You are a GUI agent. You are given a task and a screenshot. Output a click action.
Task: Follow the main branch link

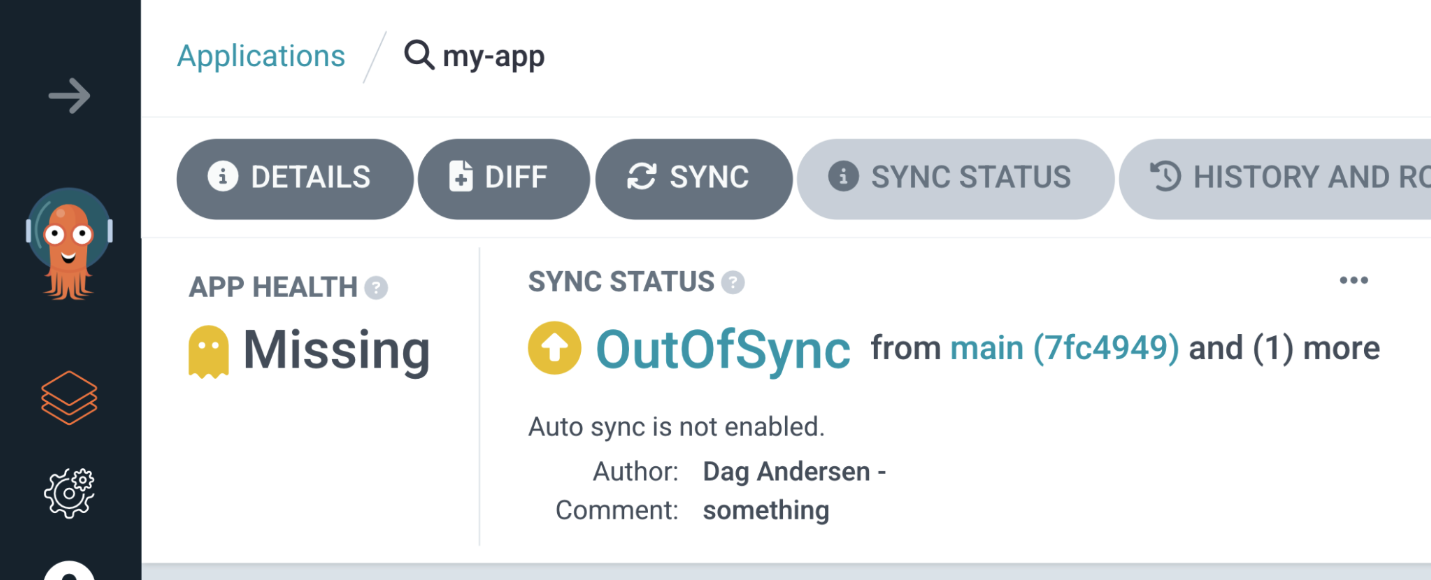tap(986, 348)
